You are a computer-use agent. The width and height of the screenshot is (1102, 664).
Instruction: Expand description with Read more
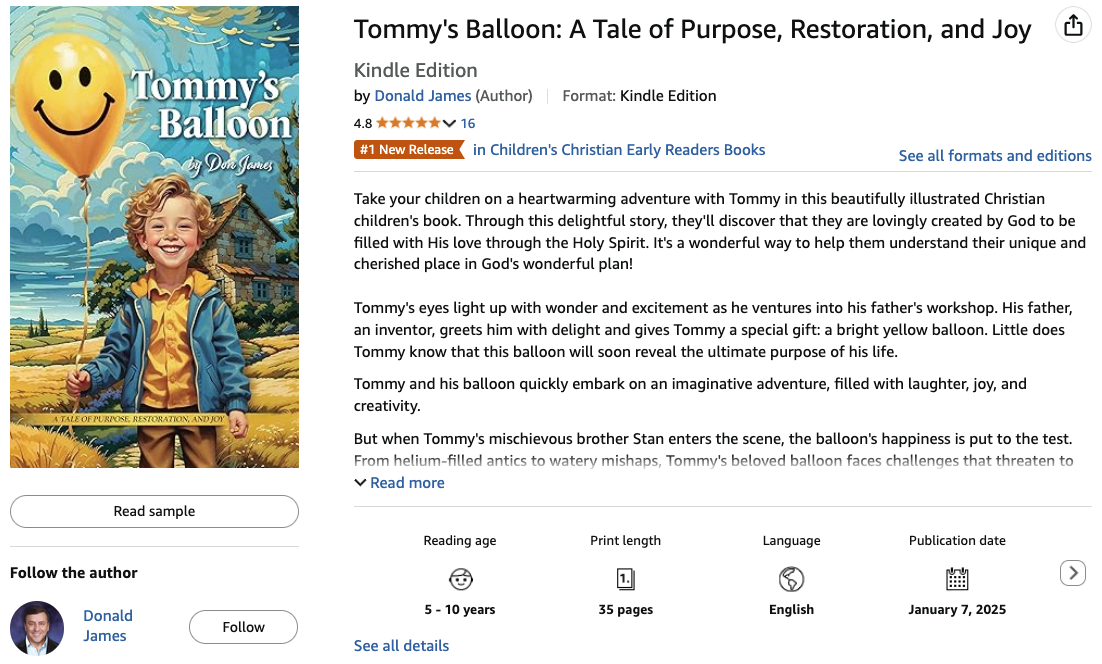400,483
